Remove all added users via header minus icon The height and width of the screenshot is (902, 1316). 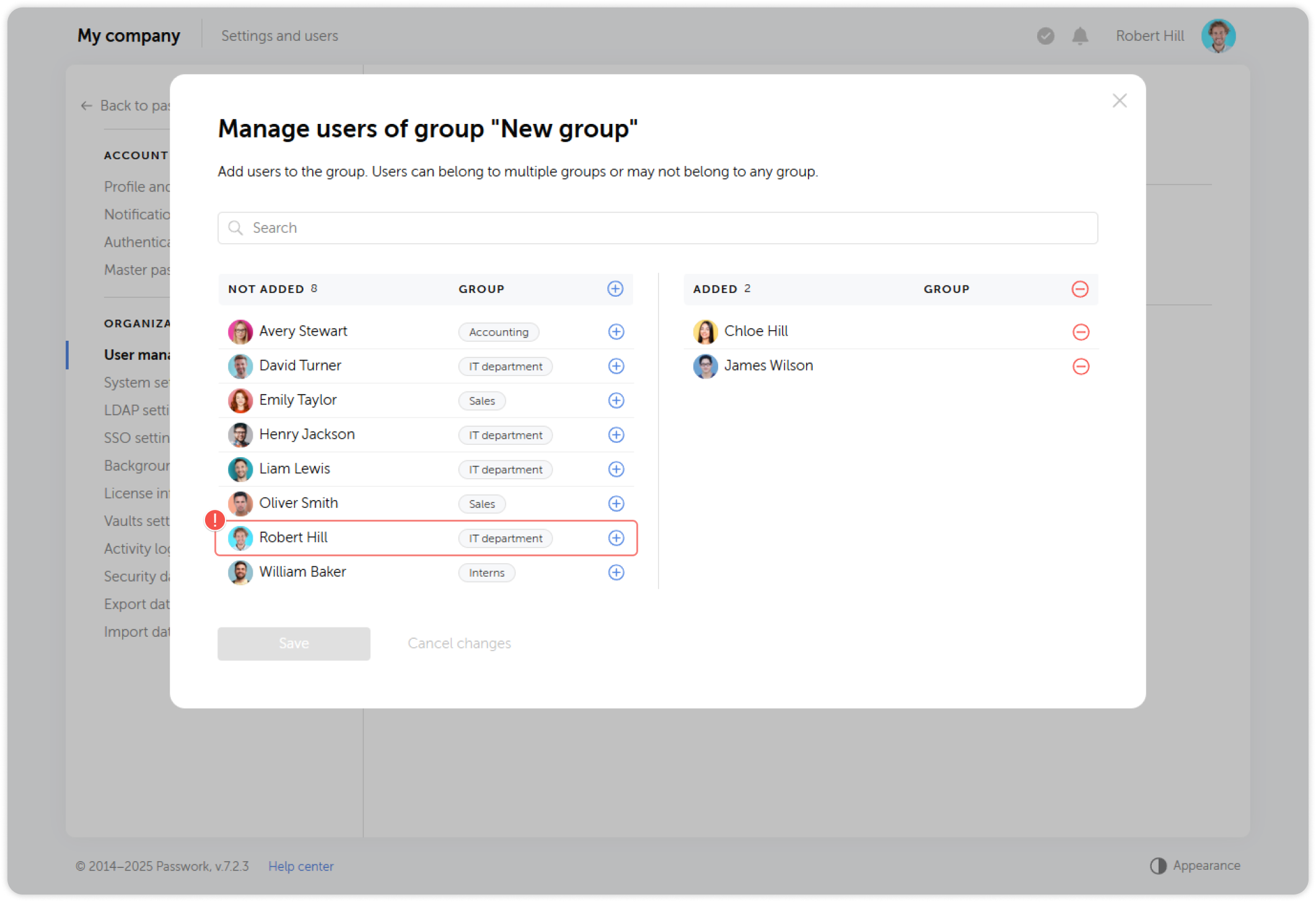coord(1080,289)
